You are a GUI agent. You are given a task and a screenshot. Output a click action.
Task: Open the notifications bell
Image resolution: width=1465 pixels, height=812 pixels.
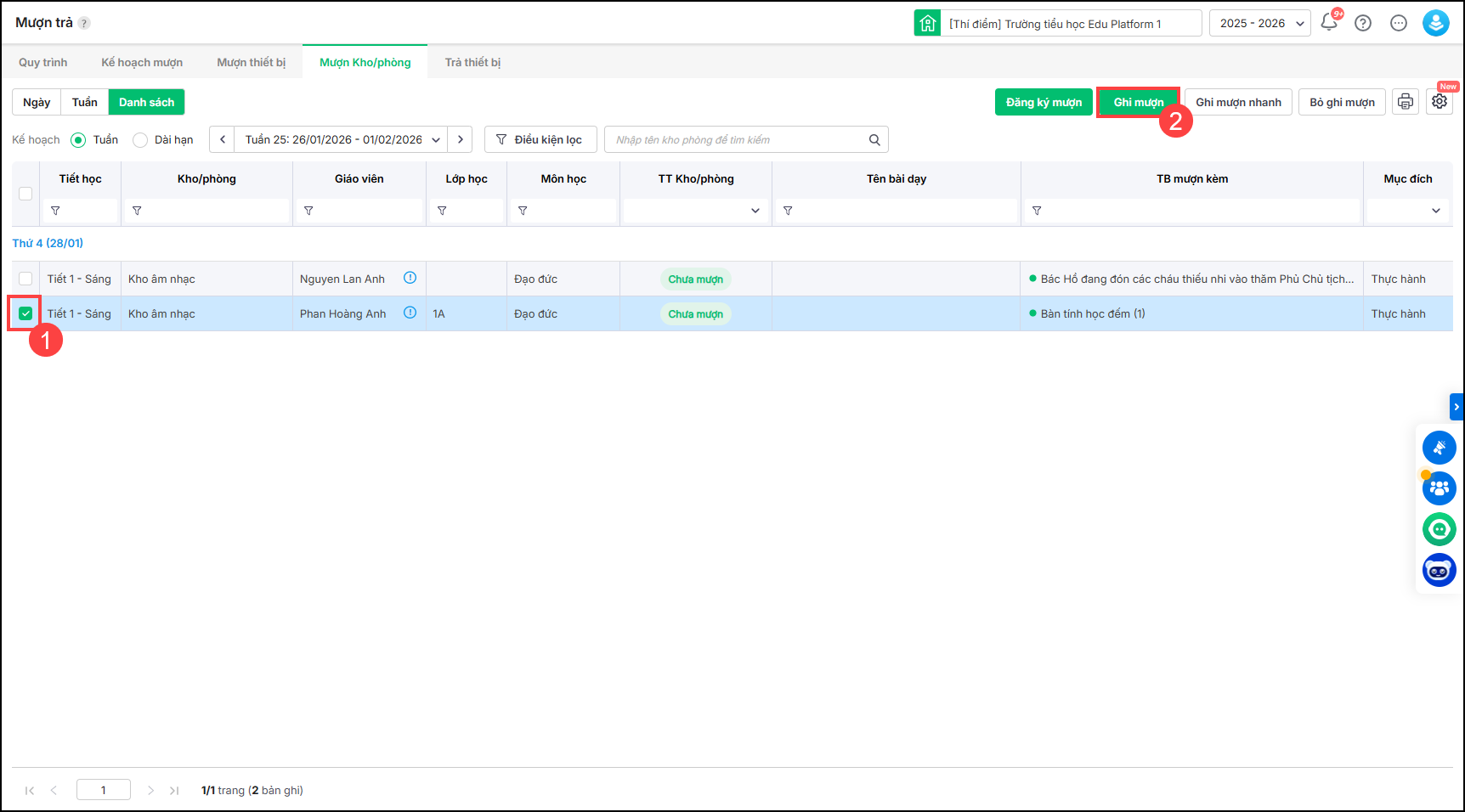coord(1329,23)
